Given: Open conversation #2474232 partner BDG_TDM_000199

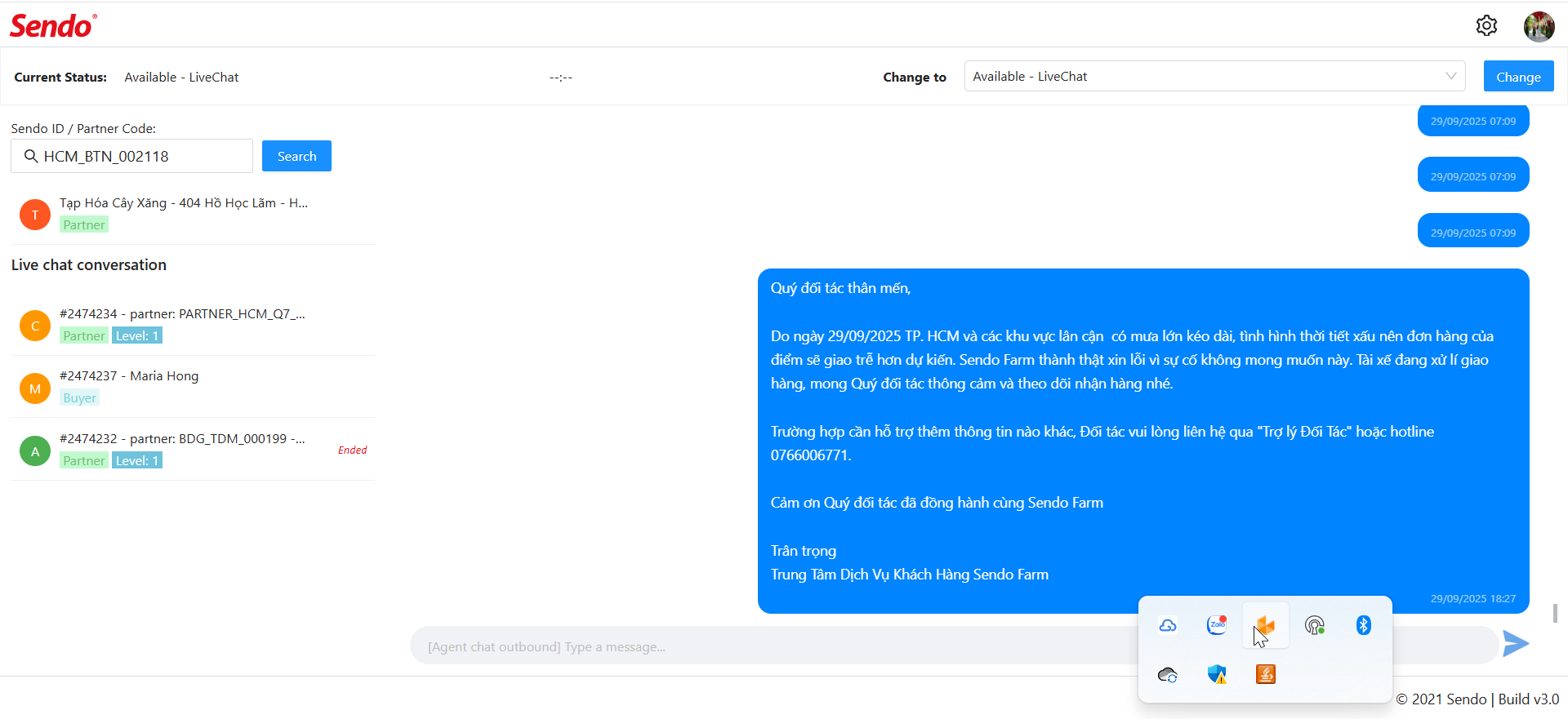Looking at the screenshot, I should click(x=193, y=450).
